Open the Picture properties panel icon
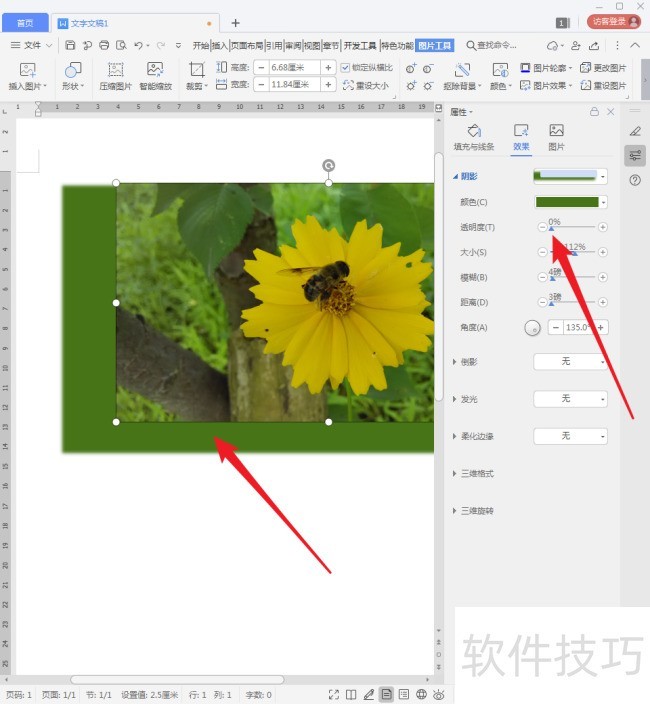This screenshot has width=650, height=704. click(x=556, y=131)
